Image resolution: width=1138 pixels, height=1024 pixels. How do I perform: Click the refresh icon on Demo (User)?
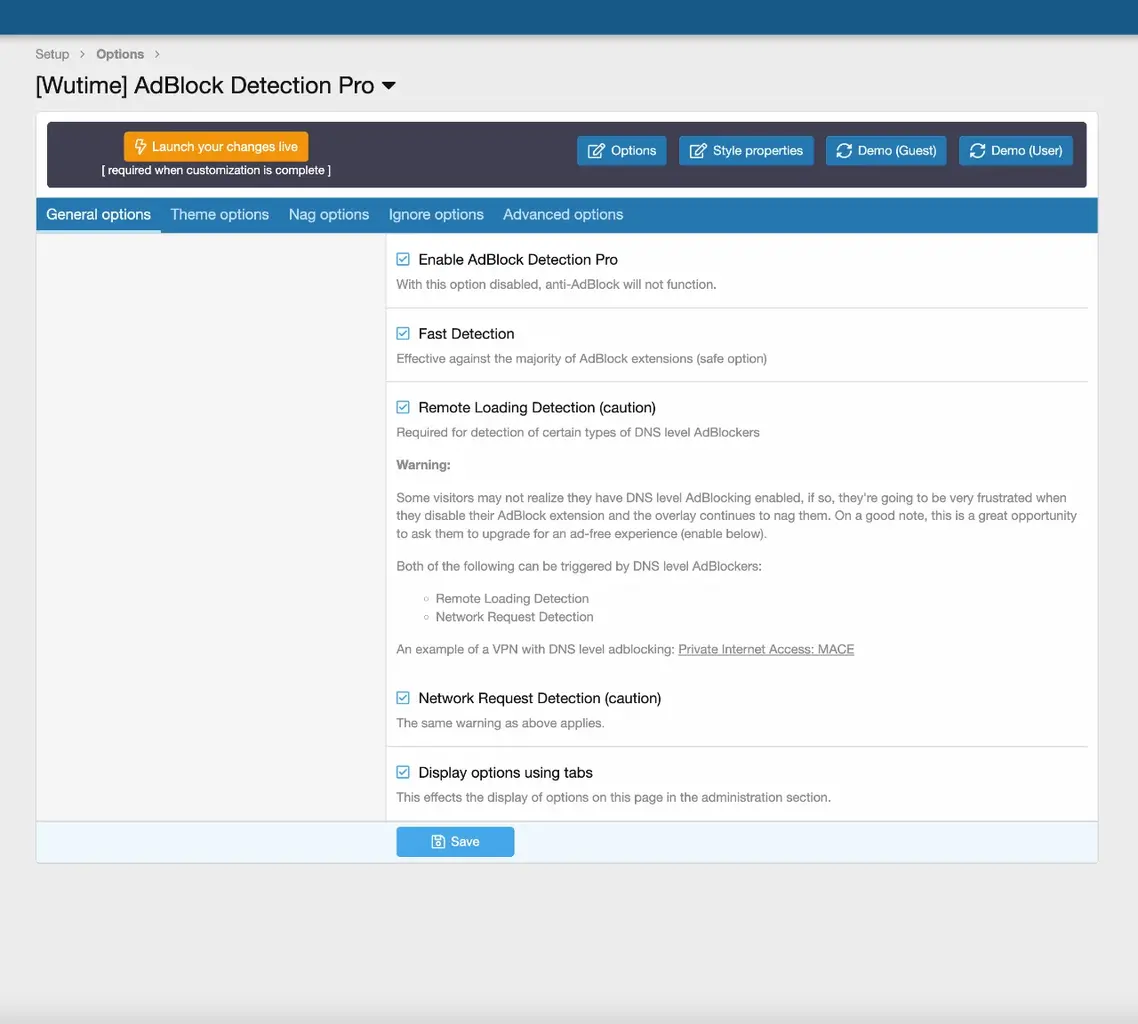(x=977, y=151)
